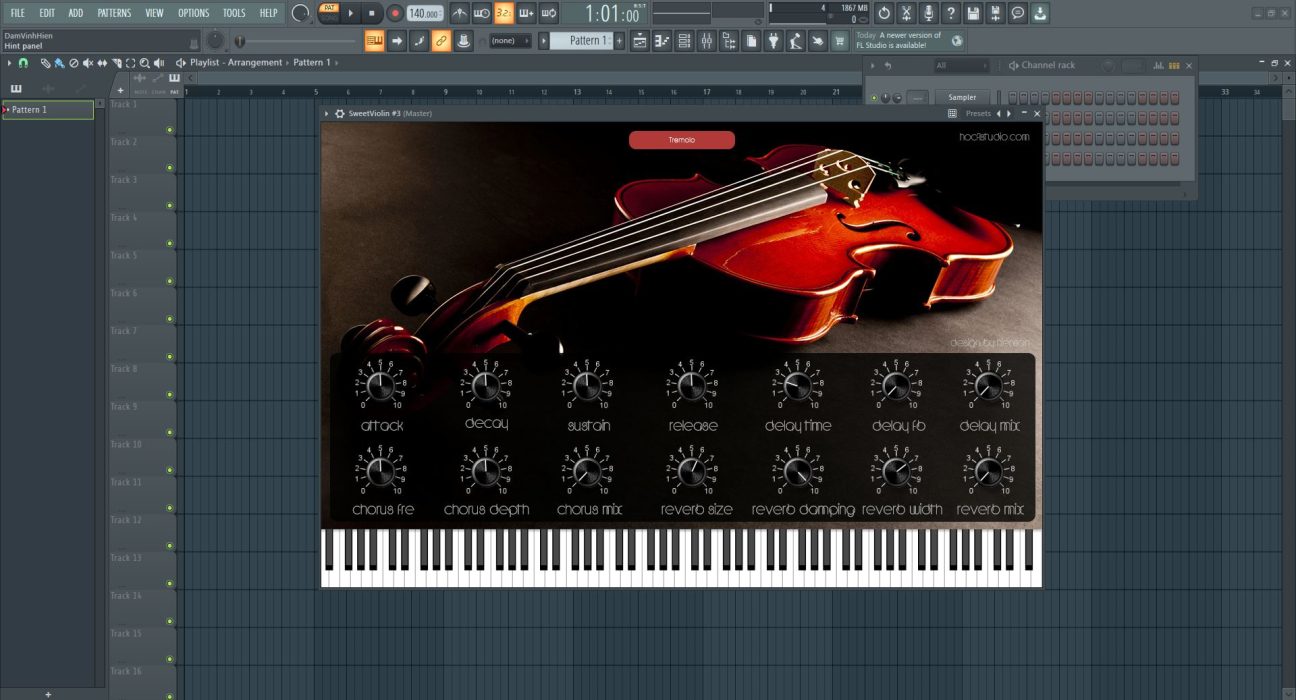Click the save project disk icon
This screenshot has height=700, width=1296.
[x=974, y=13]
